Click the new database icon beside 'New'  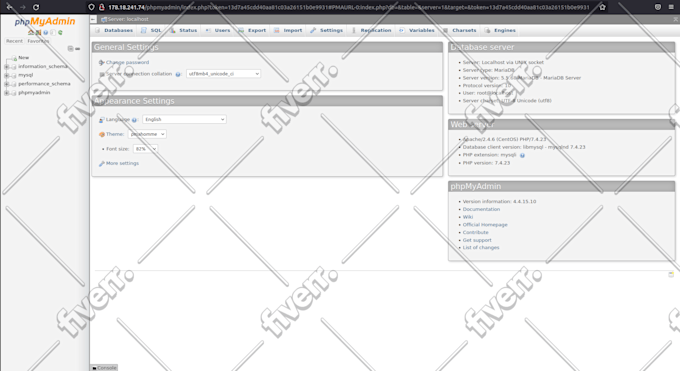(x=14, y=58)
